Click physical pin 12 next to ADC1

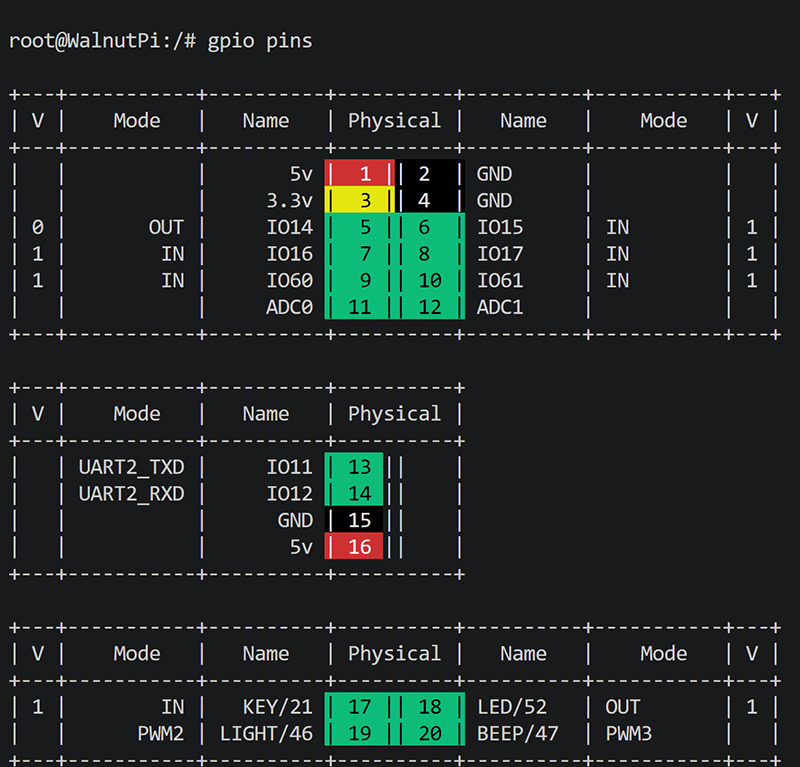tap(430, 306)
